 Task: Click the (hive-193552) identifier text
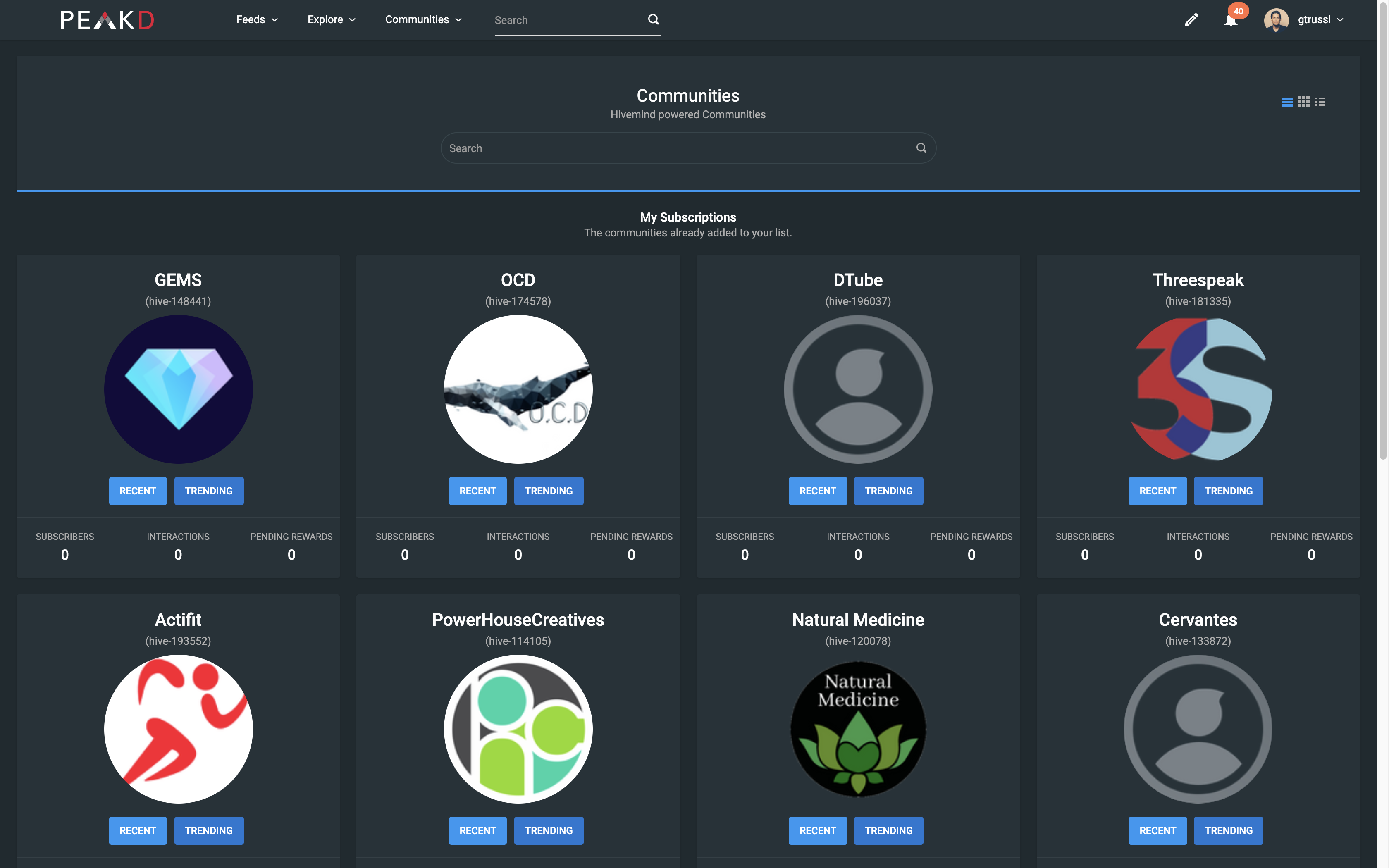179,641
